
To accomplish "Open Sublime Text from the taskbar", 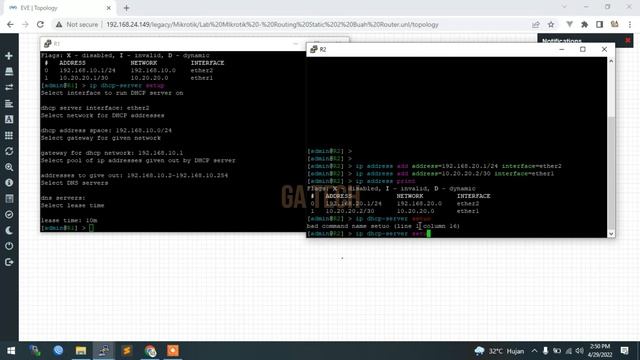I will click(x=127, y=351).
